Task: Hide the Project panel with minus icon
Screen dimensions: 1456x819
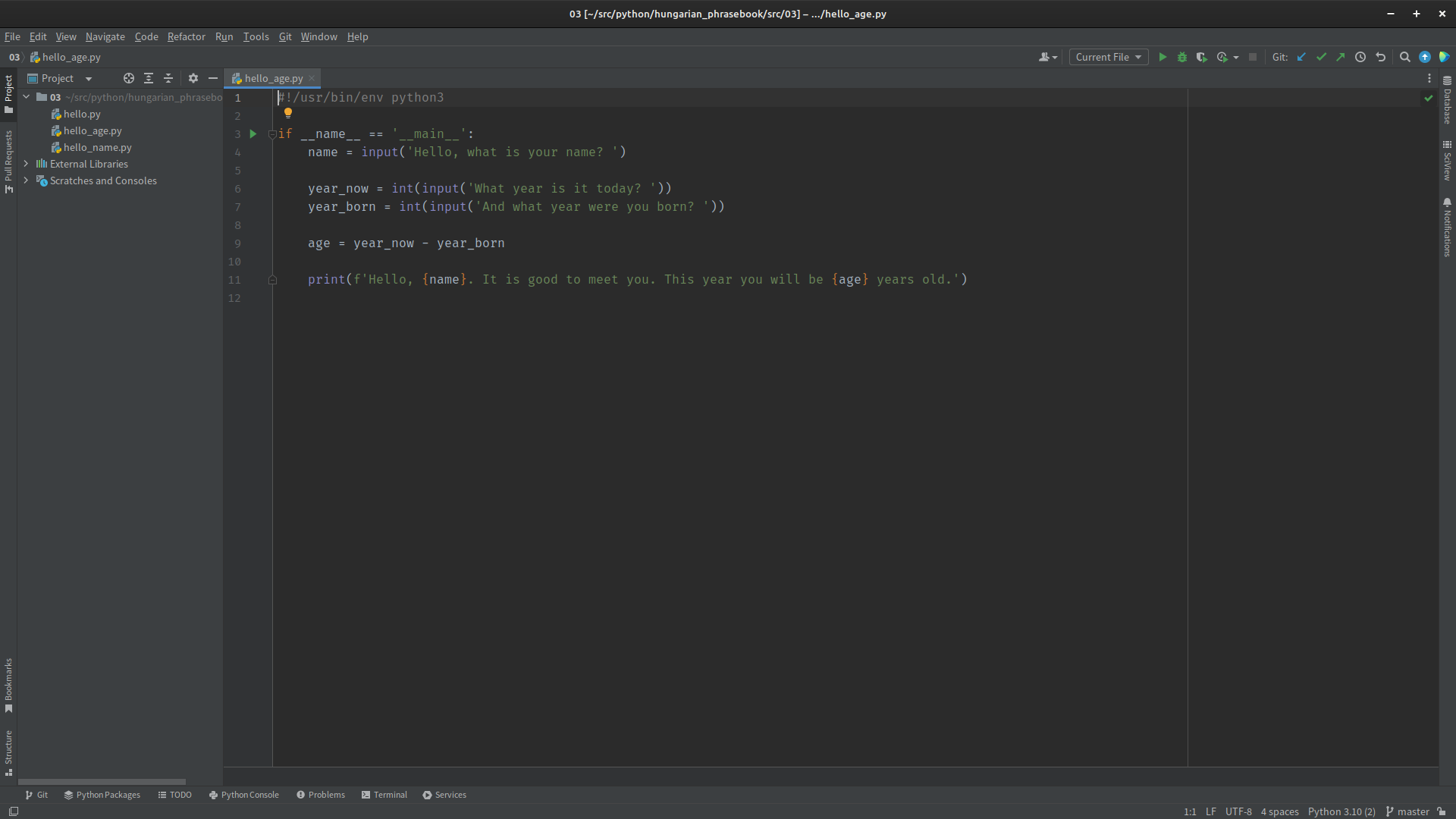Action: click(x=213, y=78)
